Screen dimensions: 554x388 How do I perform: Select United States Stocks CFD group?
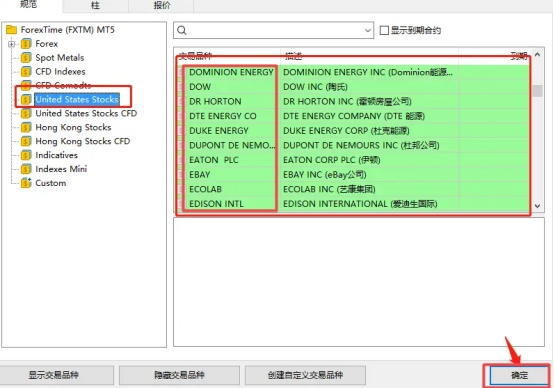coord(86,113)
